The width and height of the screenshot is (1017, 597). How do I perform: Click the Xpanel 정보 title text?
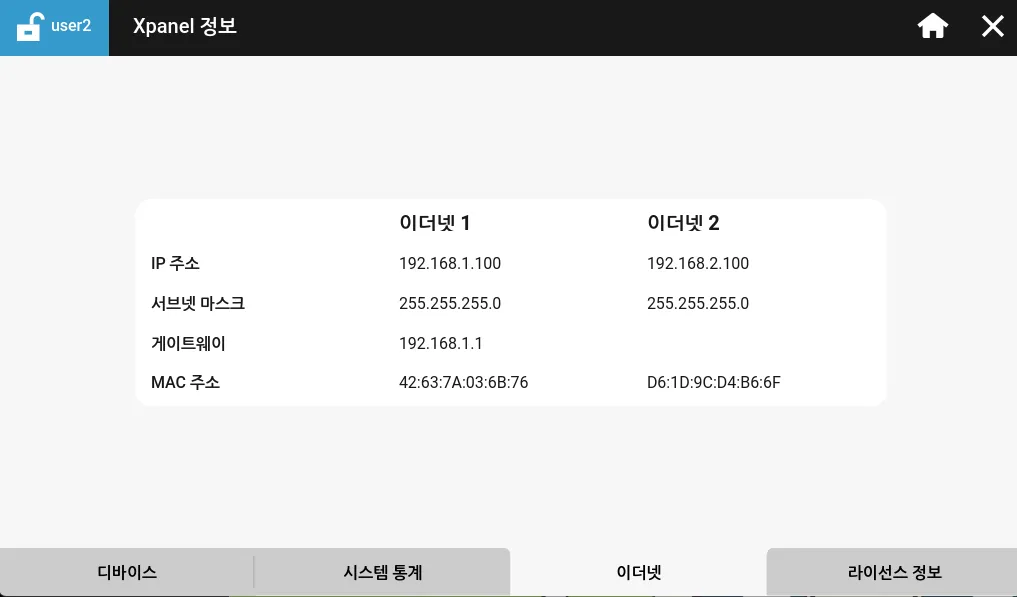tap(185, 27)
